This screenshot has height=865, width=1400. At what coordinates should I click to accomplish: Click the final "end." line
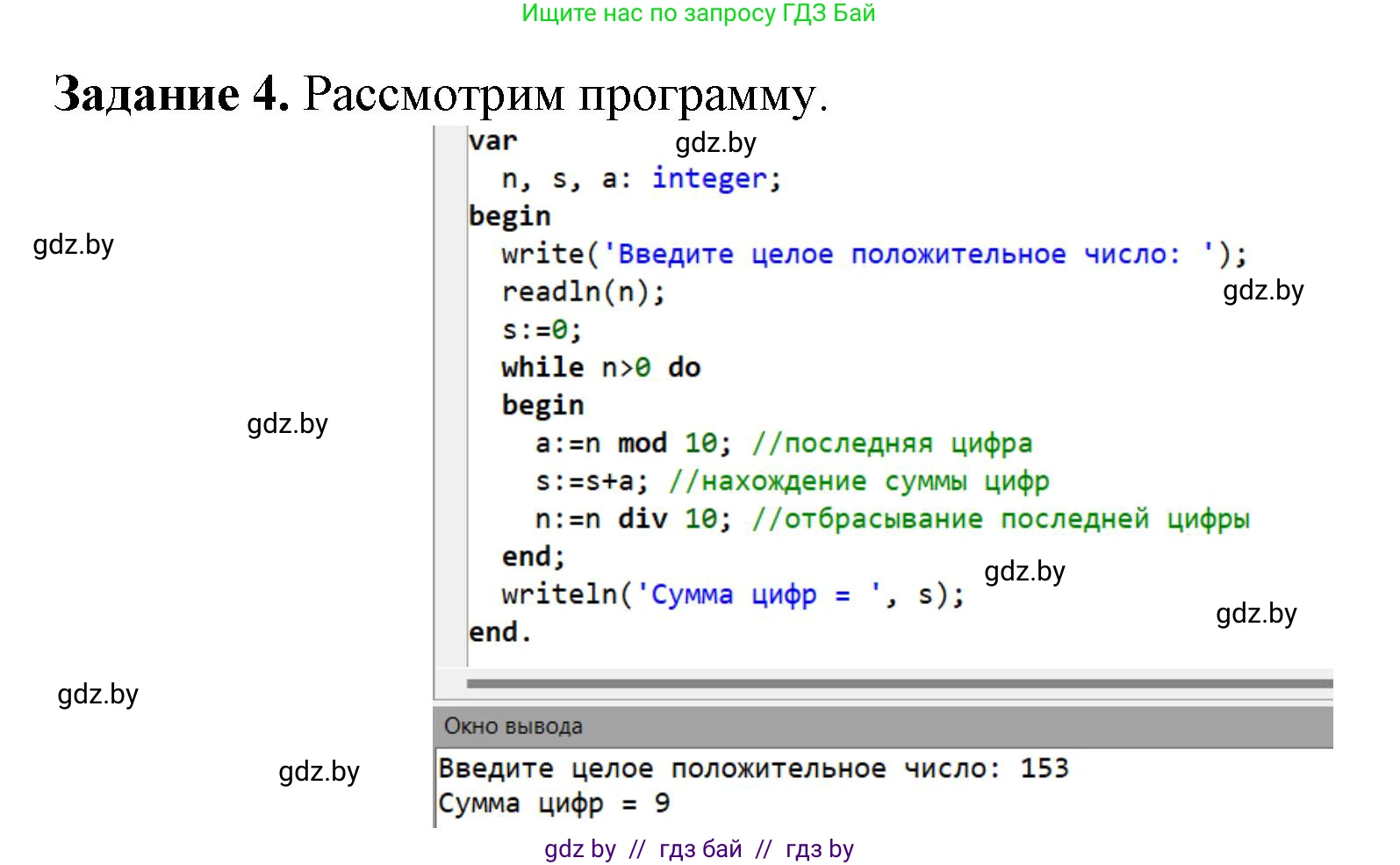point(499,632)
